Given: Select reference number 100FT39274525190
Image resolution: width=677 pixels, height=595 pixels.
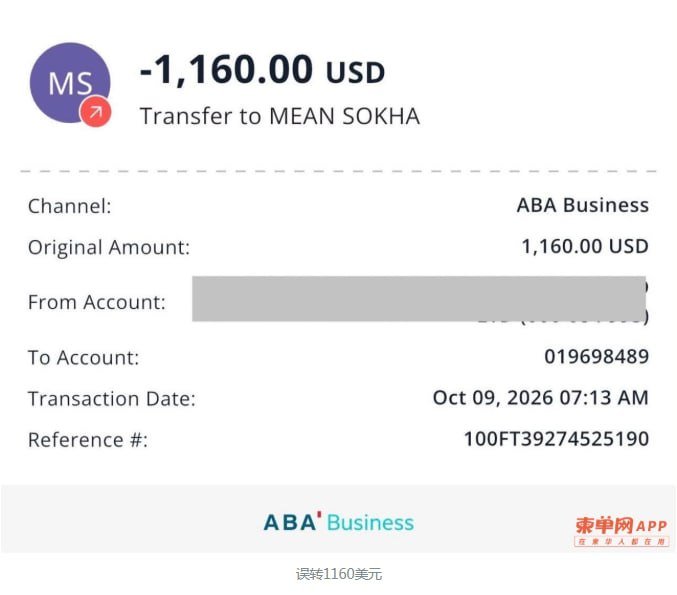Looking at the screenshot, I should click(556, 439).
